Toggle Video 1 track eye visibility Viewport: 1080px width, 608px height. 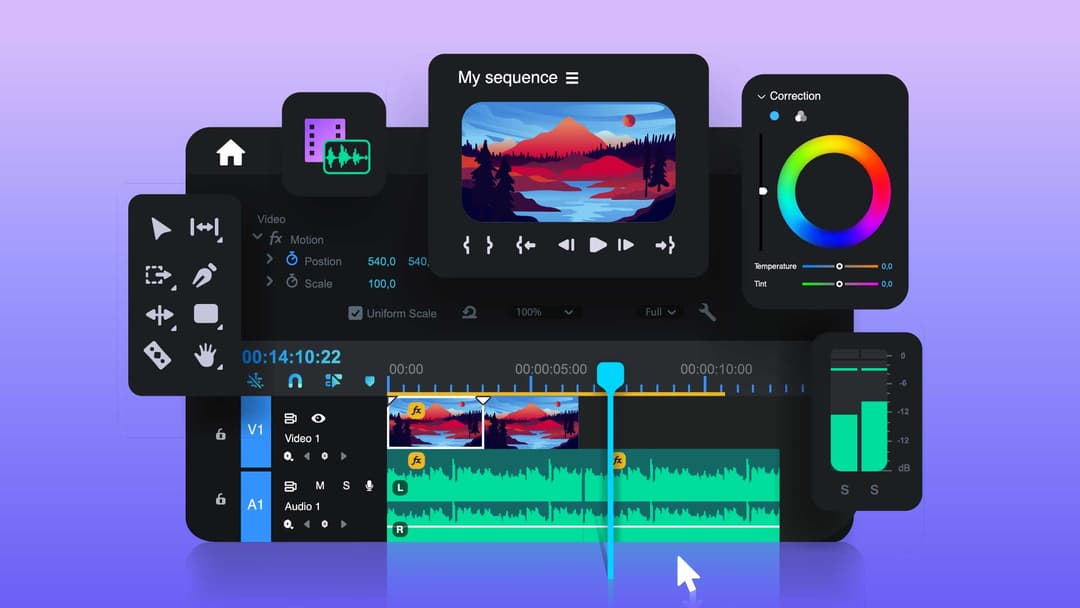pyautogui.click(x=318, y=419)
